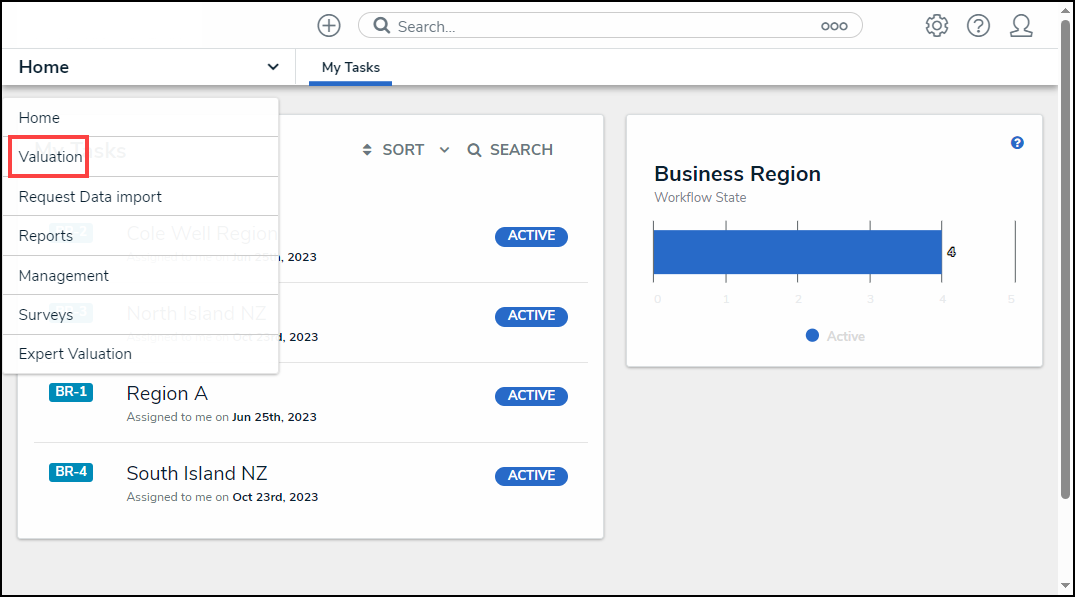1075x597 pixels.
Task: Open the South Island NZ task
Action: (197, 474)
